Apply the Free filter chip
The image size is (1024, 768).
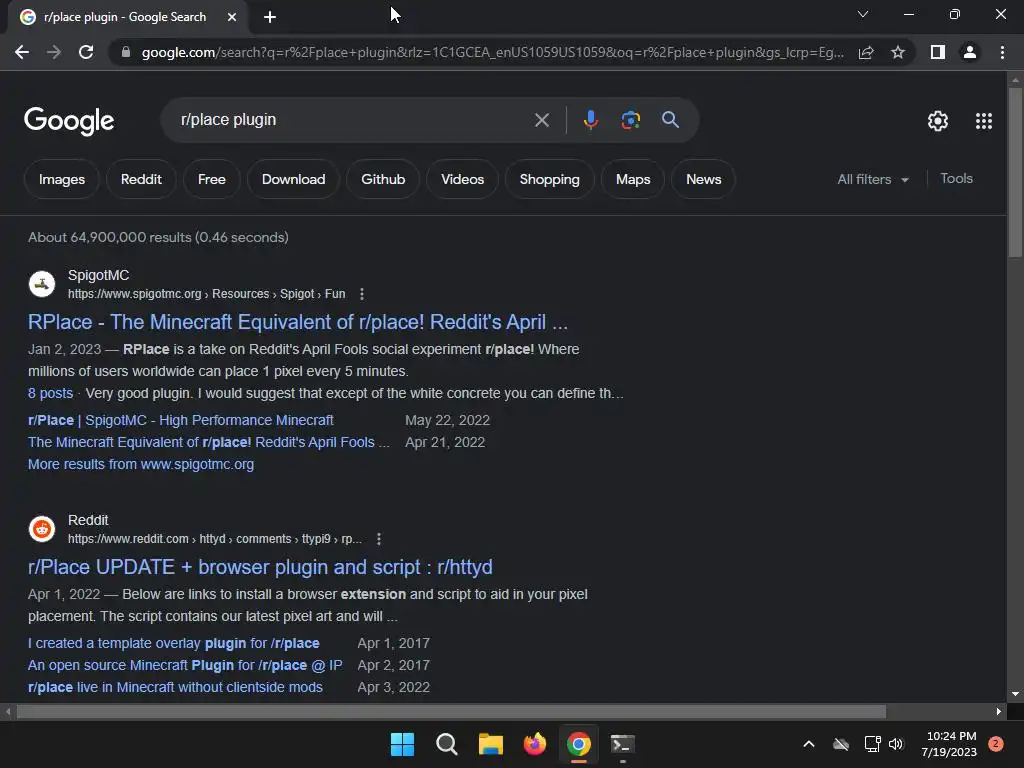[212, 179]
